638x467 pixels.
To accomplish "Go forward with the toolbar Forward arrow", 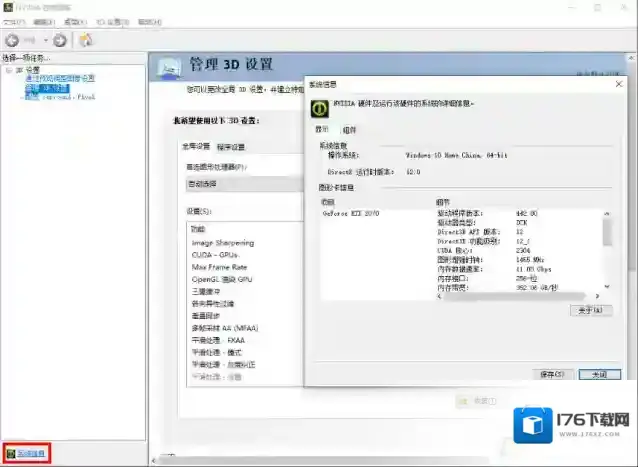I will point(60,40).
